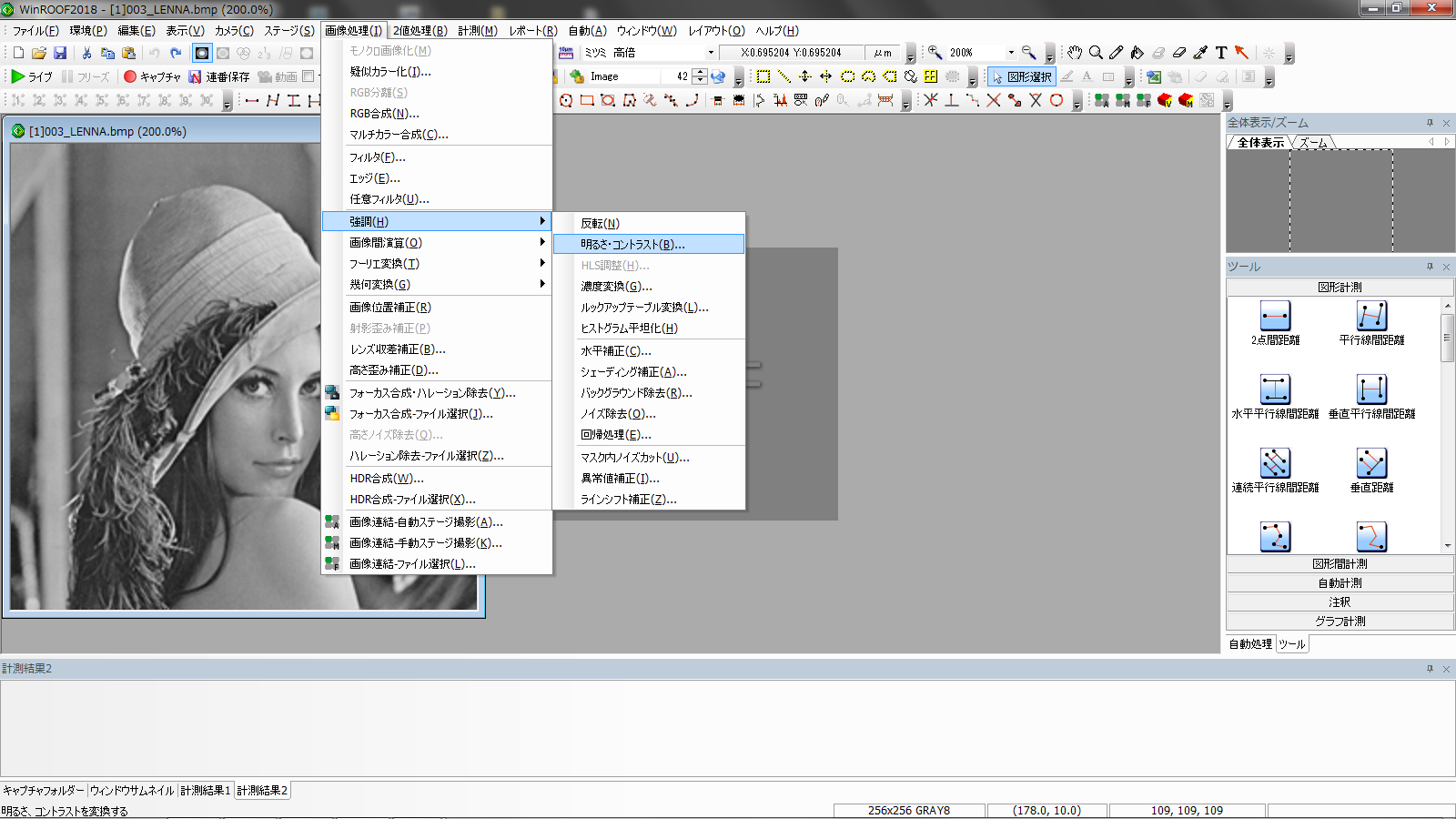The height and width of the screenshot is (819, 1456).
Task: Choose the 垂直距離 tool icon
Action: tap(1371, 463)
